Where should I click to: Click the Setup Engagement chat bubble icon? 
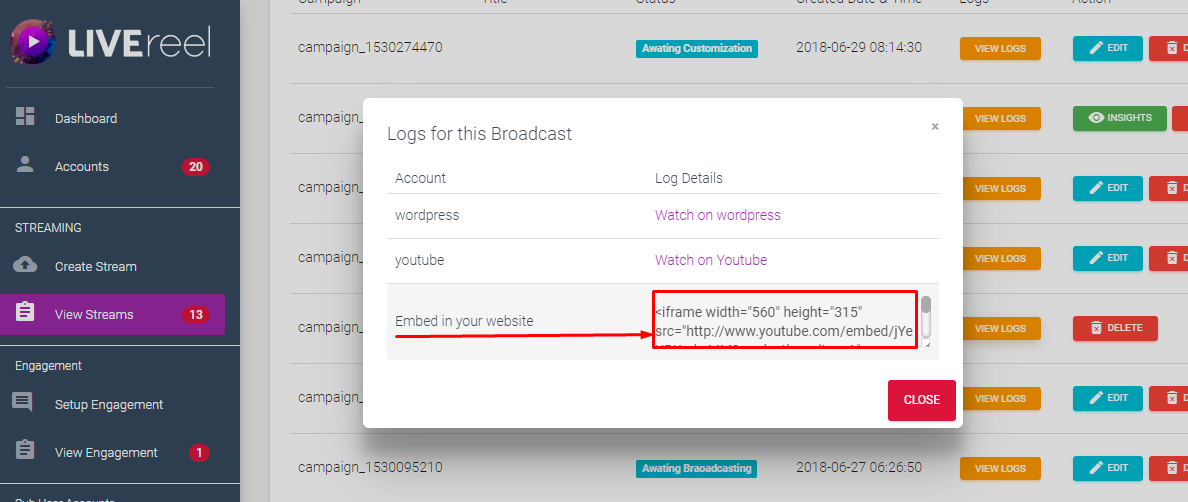tap(23, 403)
